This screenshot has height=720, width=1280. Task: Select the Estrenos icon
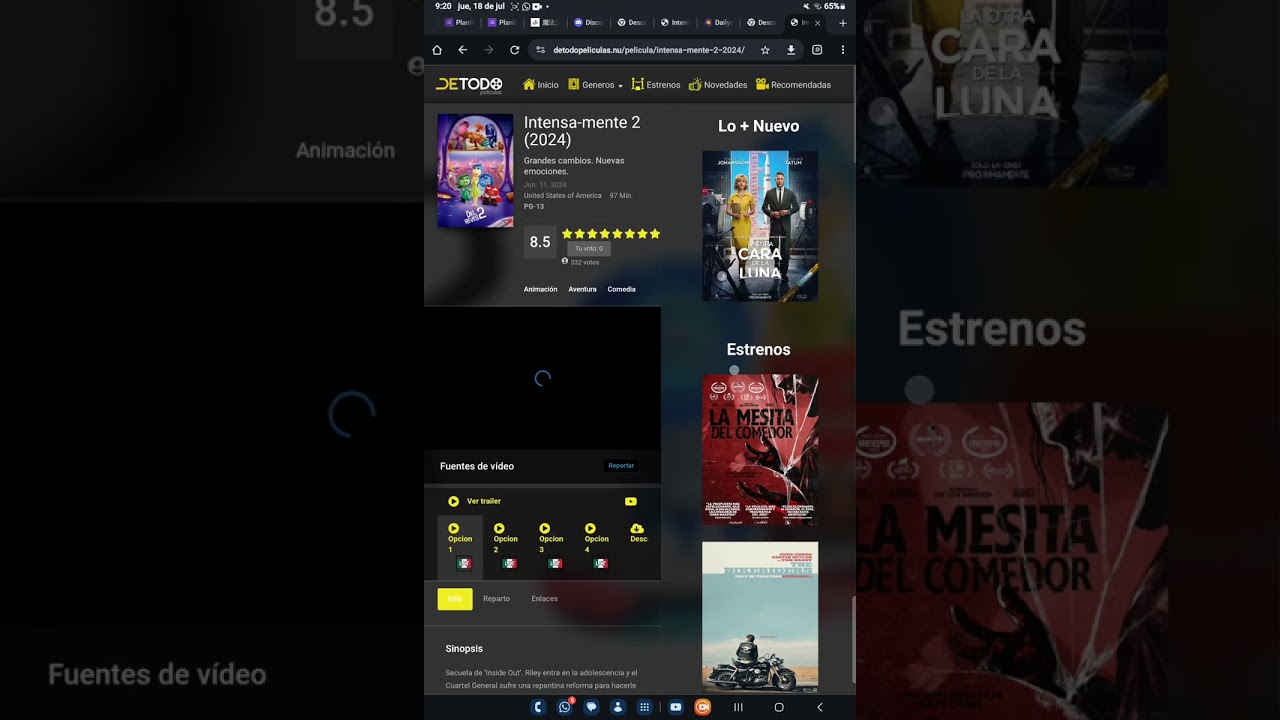pyautogui.click(x=637, y=84)
